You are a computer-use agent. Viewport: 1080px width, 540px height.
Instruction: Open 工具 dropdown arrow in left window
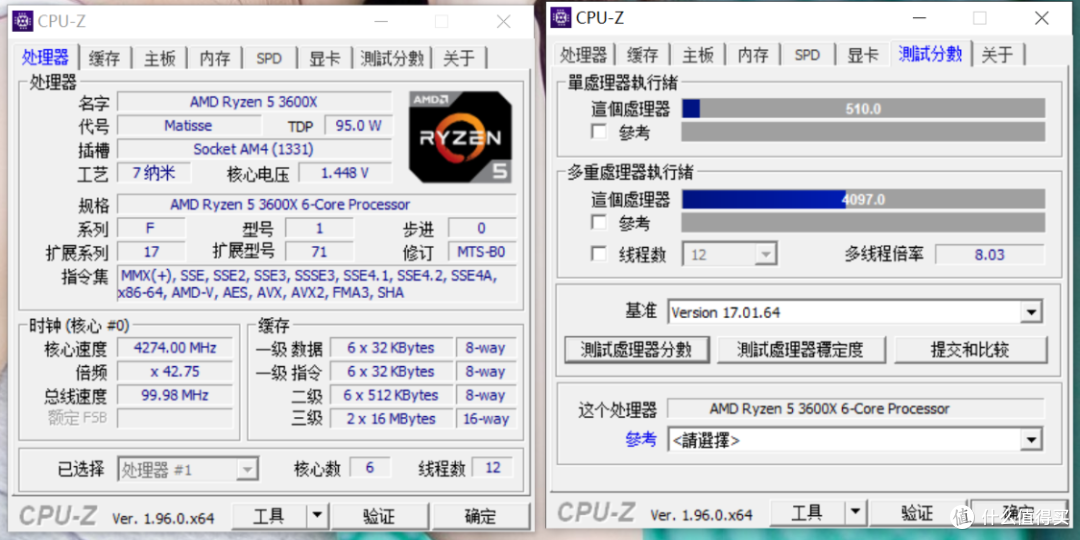[x=317, y=515]
